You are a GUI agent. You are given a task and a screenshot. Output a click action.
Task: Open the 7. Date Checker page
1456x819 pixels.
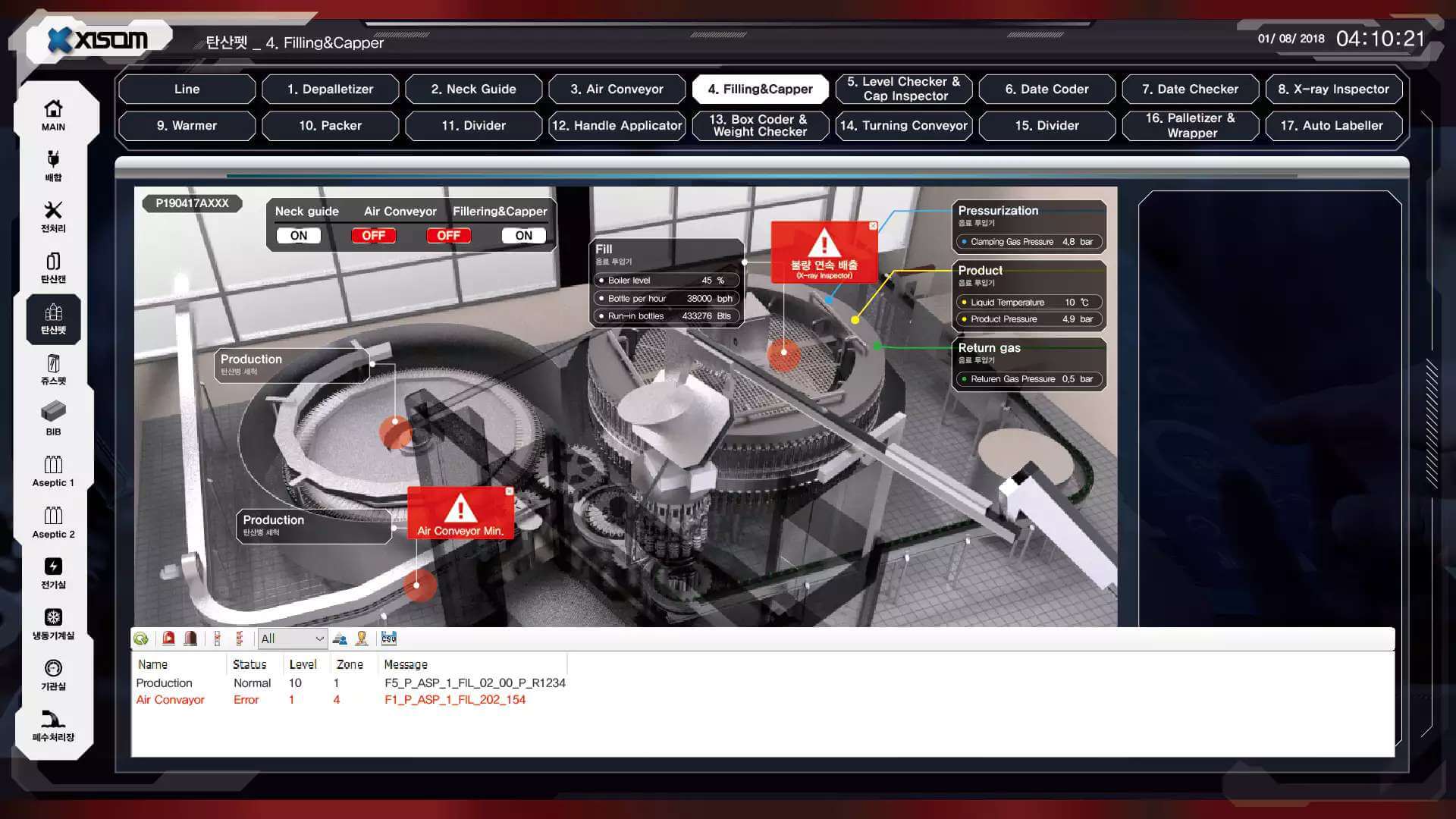1190,89
